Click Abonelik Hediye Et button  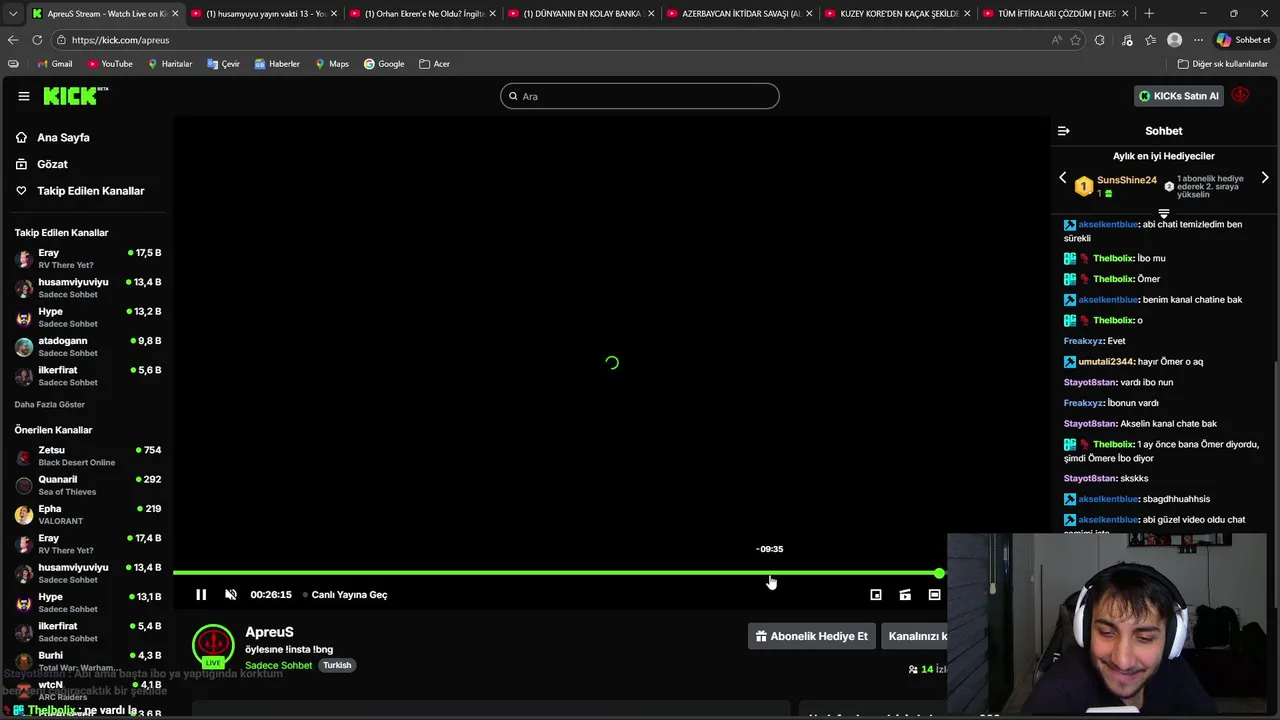812,636
